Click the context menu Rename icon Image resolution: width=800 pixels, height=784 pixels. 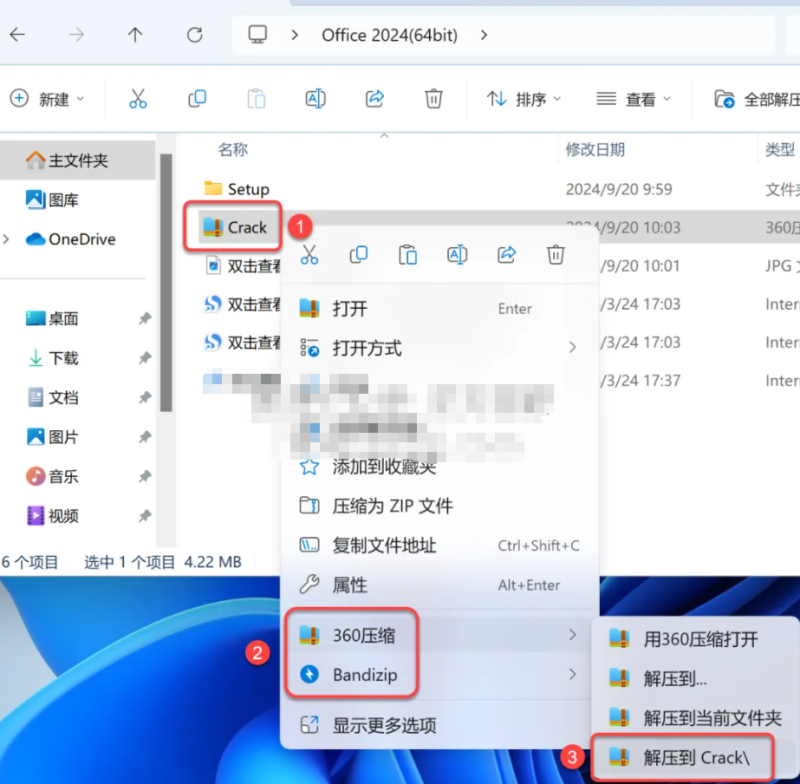457,255
